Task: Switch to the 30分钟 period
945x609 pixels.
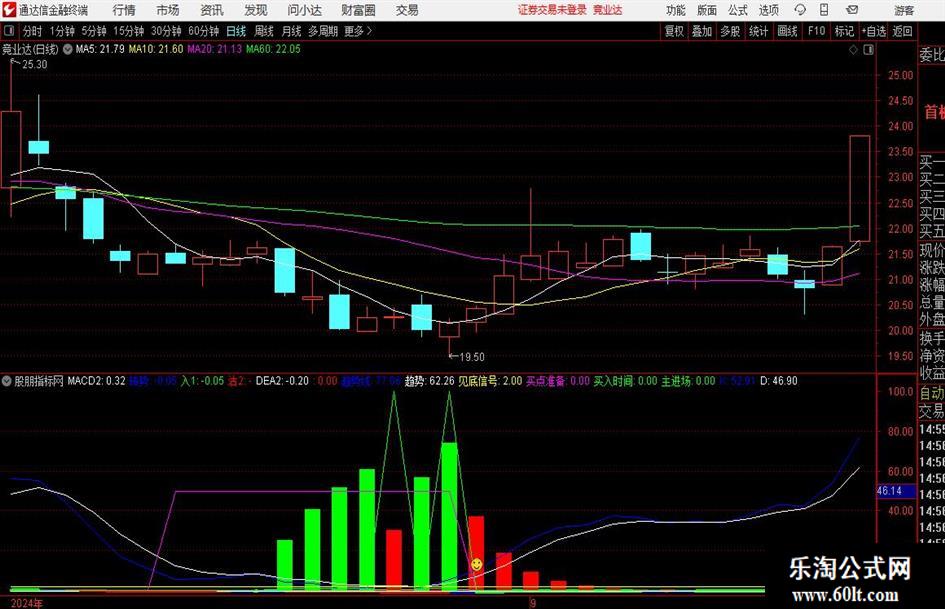Action: [x=166, y=31]
